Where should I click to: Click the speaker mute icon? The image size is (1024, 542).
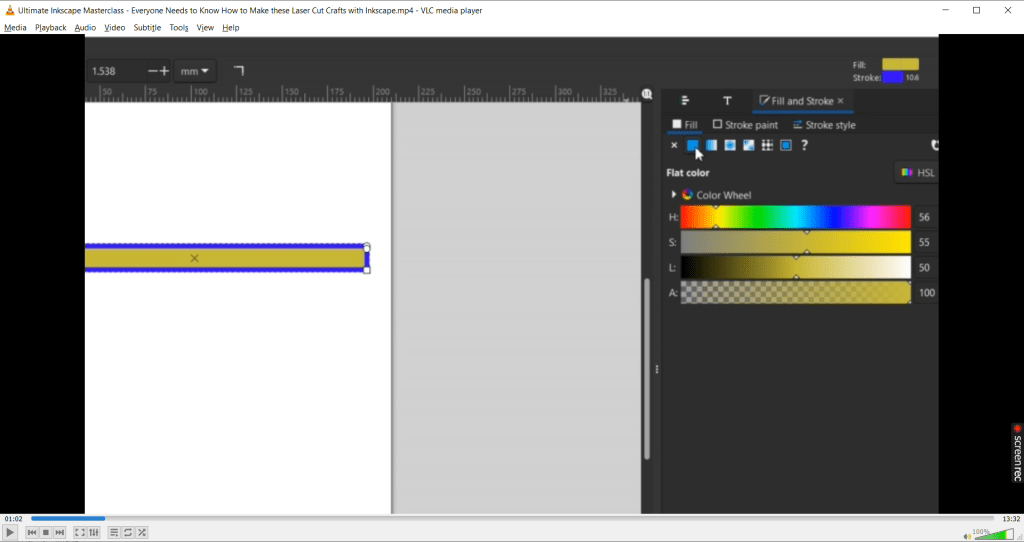click(x=966, y=535)
